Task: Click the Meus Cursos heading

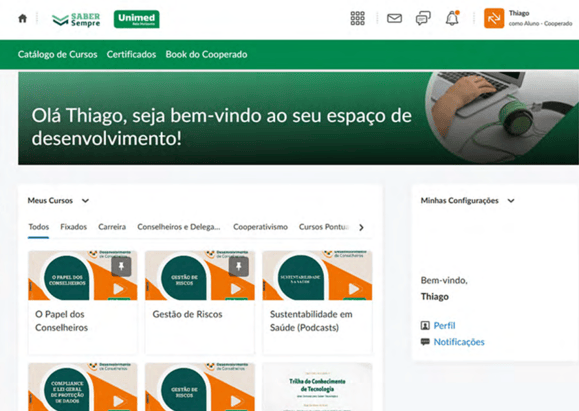Action: [x=50, y=201]
